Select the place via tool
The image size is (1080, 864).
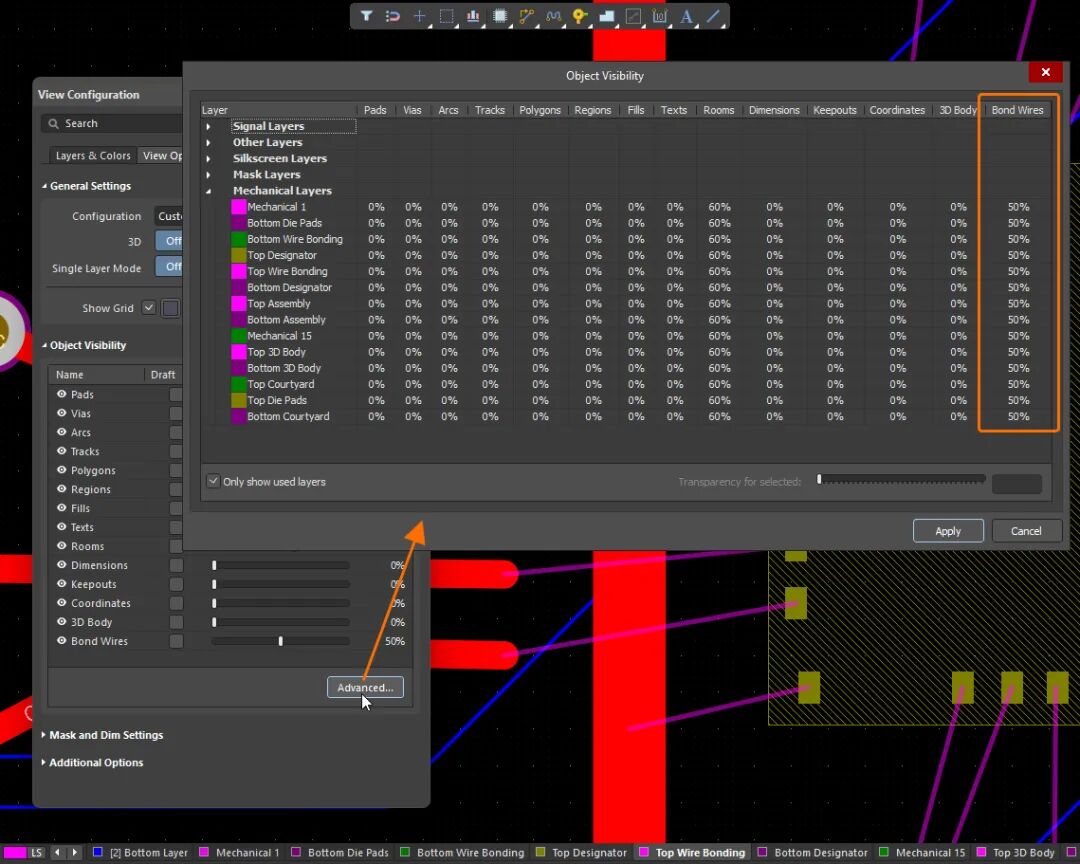click(580, 16)
